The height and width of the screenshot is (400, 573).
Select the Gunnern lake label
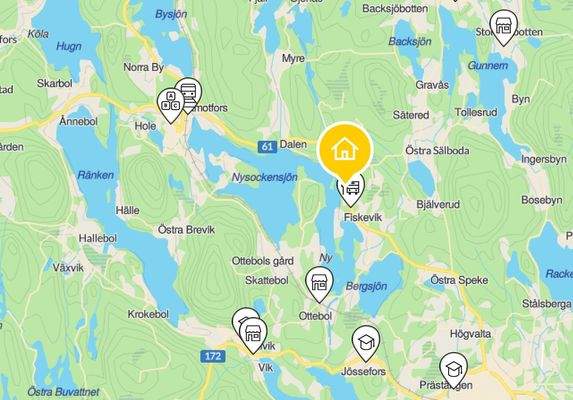point(488,66)
